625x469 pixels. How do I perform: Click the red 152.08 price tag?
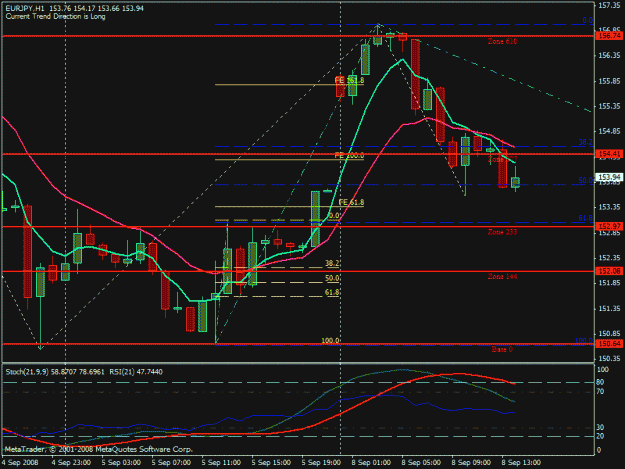point(609,271)
